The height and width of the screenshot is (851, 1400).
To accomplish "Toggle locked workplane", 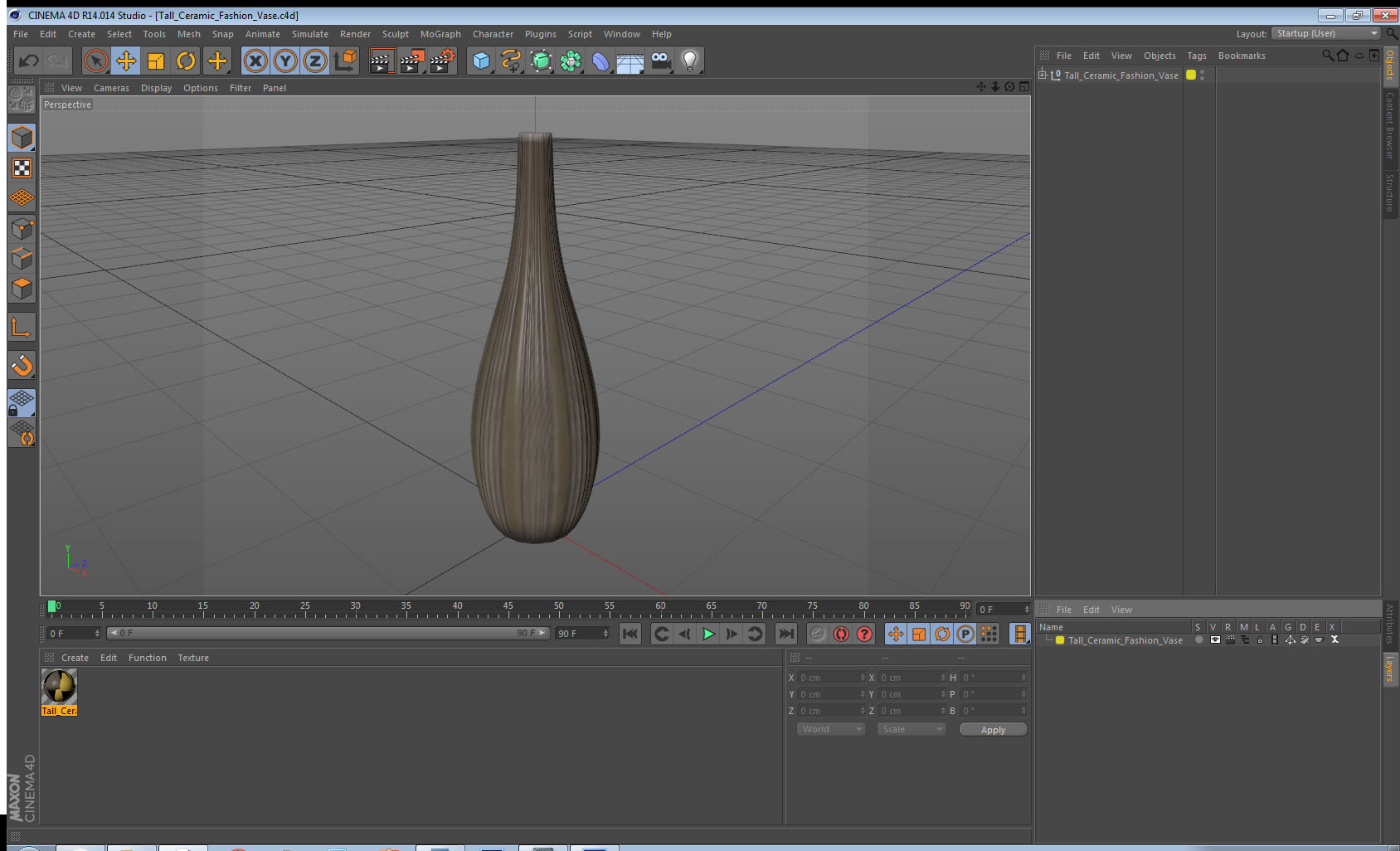I will pyautogui.click(x=22, y=403).
